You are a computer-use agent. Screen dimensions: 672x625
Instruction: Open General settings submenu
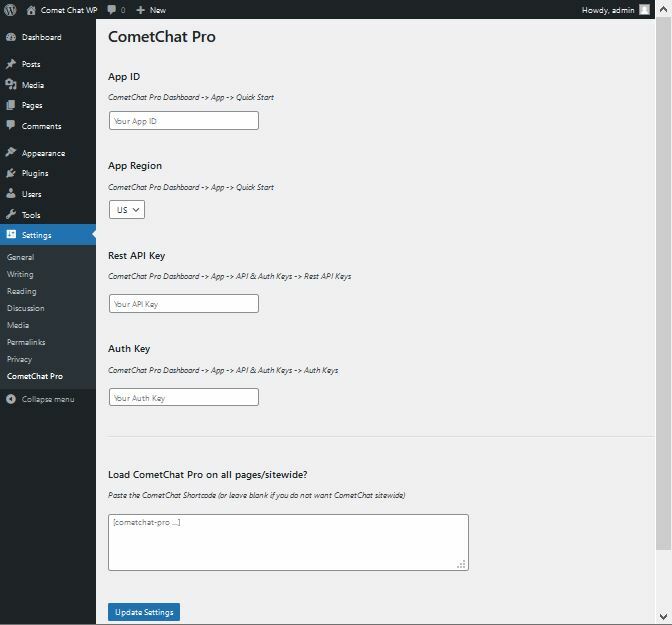point(20,257)
